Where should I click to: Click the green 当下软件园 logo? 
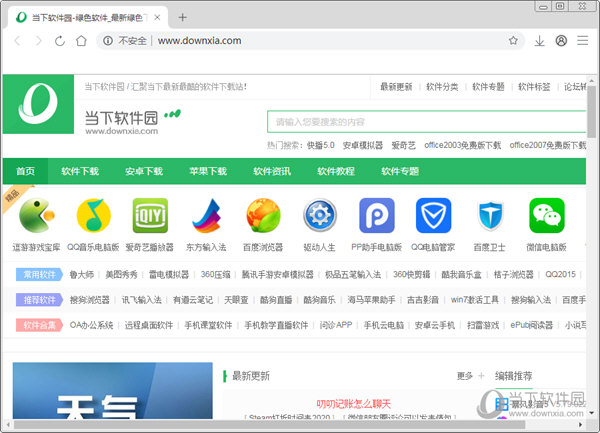point(38,104)
